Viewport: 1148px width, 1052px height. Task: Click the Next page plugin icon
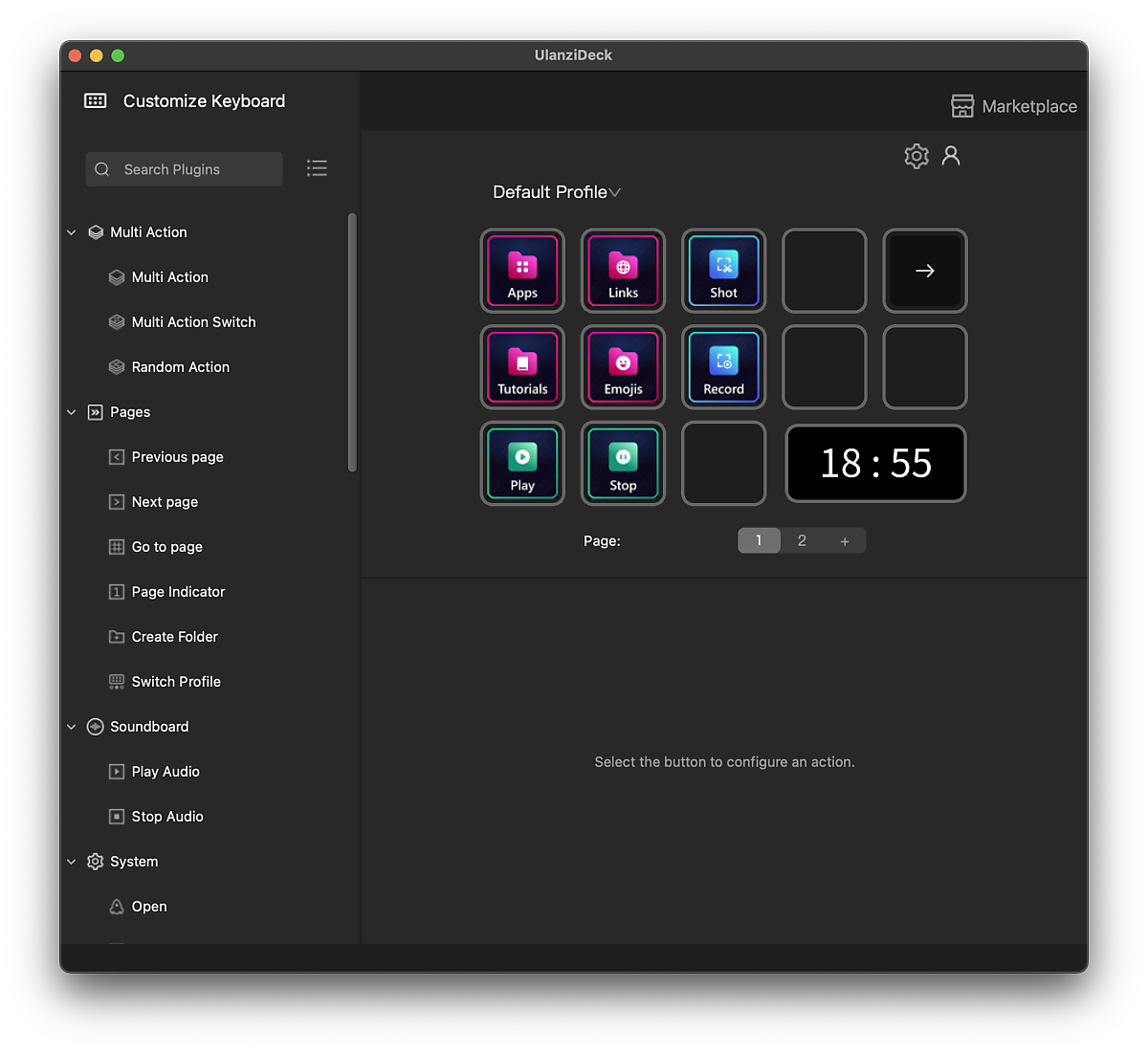click(x=117, y=502)
